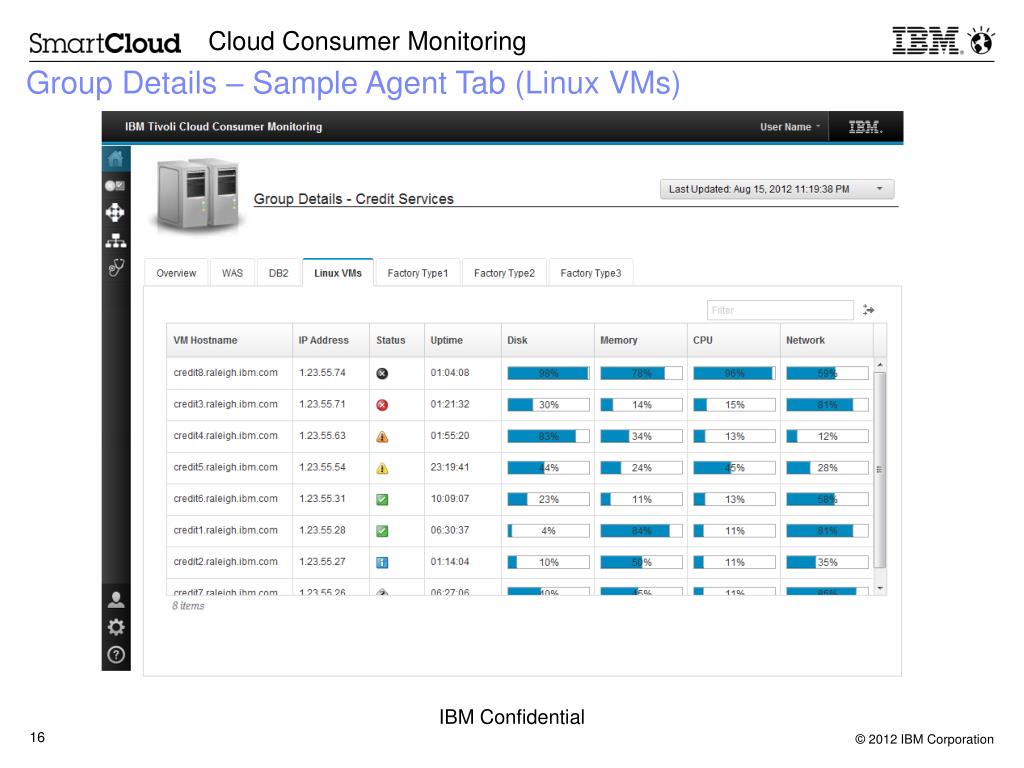
Task: Click the orange warning status icon for credit4
Action: click(x=382, y=436)
